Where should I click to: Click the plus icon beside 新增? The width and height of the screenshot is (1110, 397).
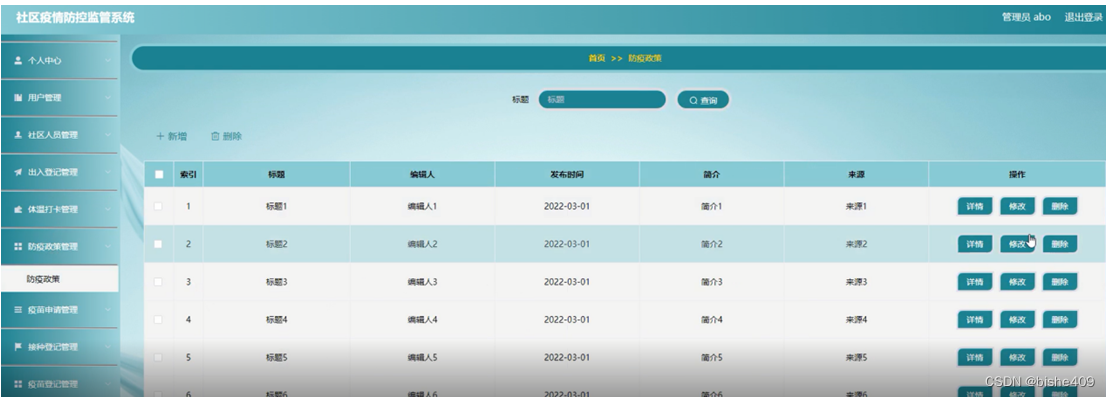pos(160,137)
